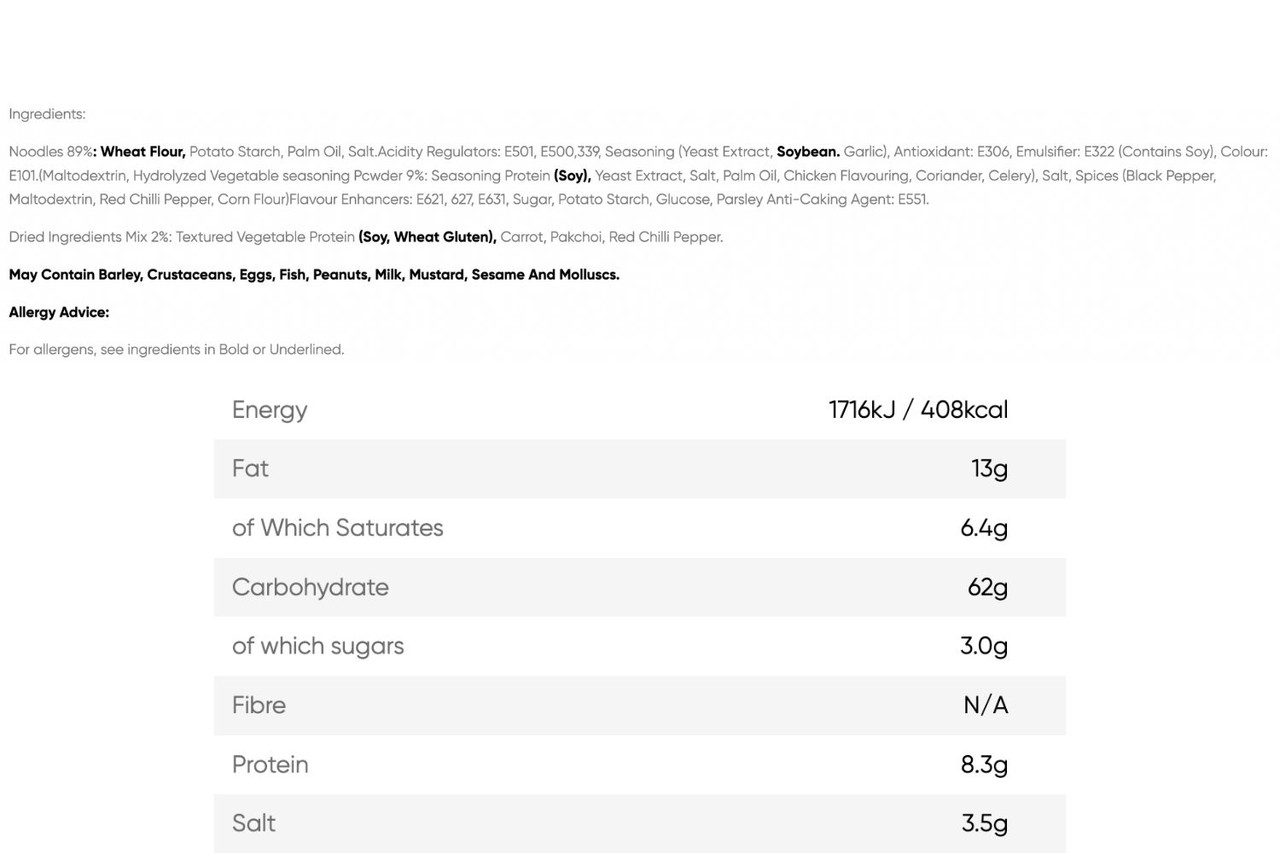The image size is (1280, 853).
Task: Click the Ingredients heading
Action: (47, 114)
